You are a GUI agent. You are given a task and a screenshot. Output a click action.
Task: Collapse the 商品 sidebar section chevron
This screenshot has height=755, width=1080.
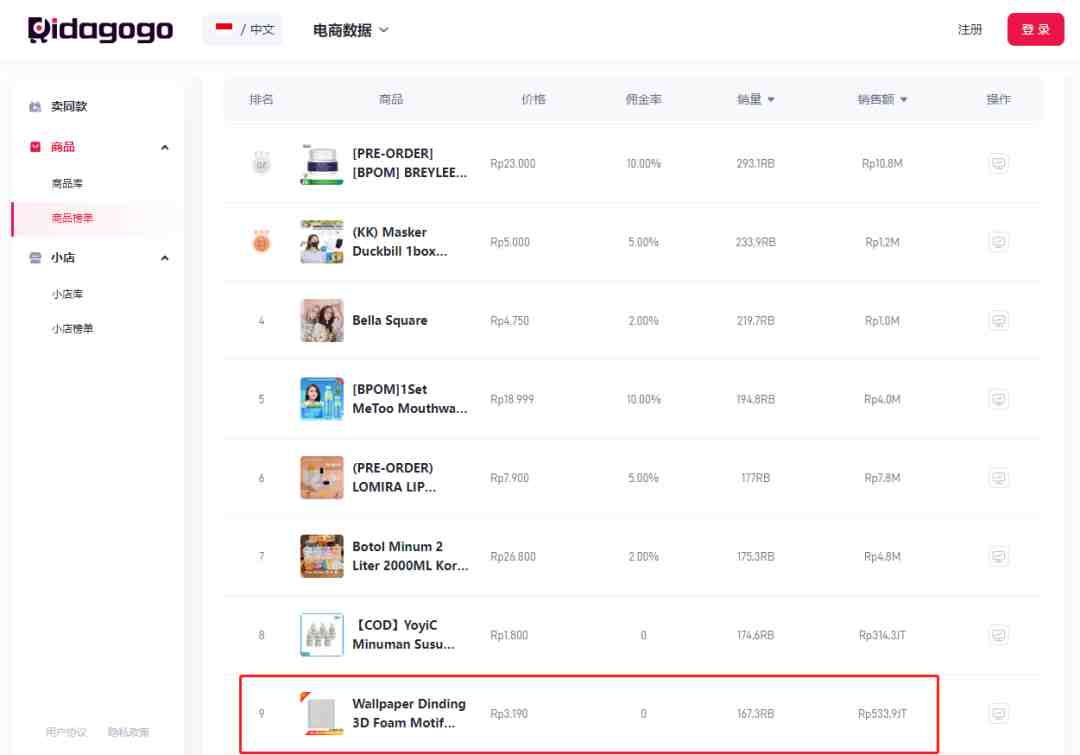165,147
